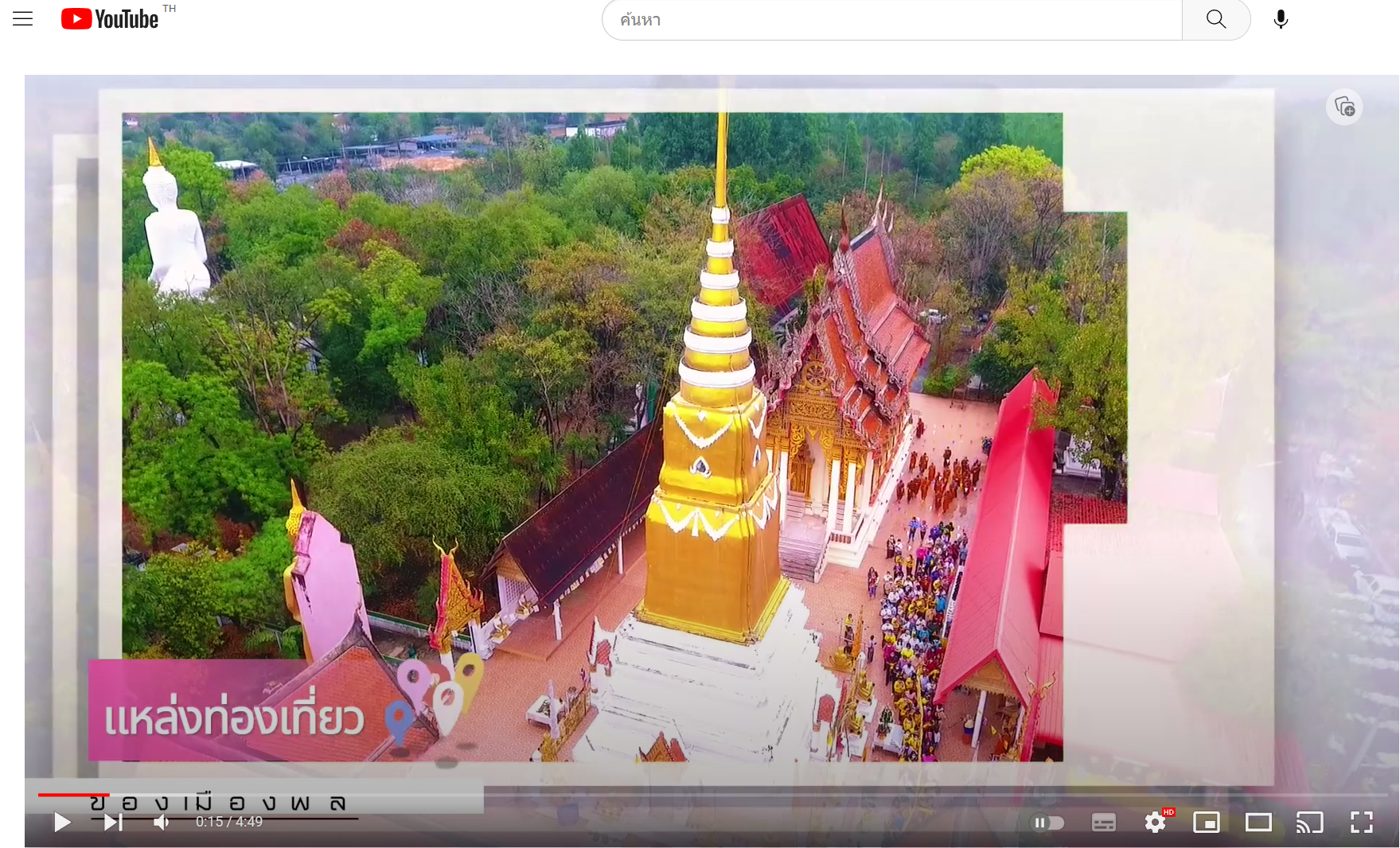The width and height of the screenshot is (1400, 848).
Task: Click the magnifier search button
Action: click(1216, 19)
